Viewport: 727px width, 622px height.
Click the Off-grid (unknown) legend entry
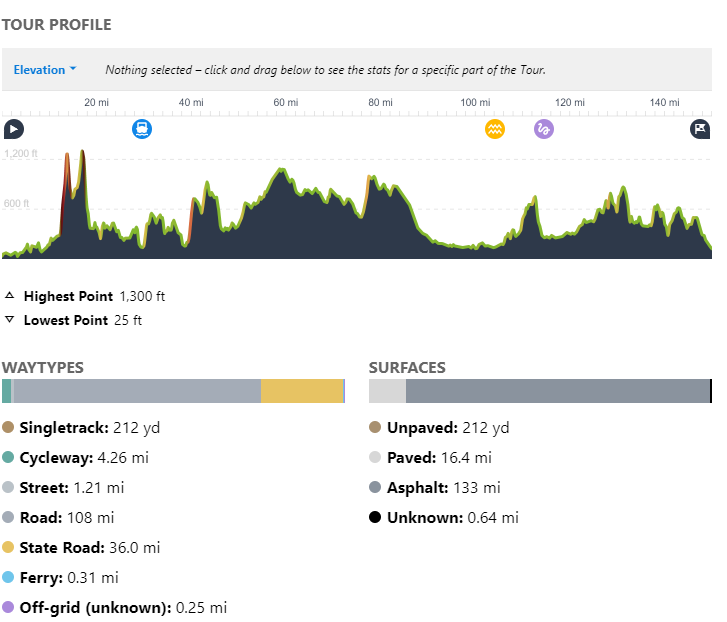(114, 607)
